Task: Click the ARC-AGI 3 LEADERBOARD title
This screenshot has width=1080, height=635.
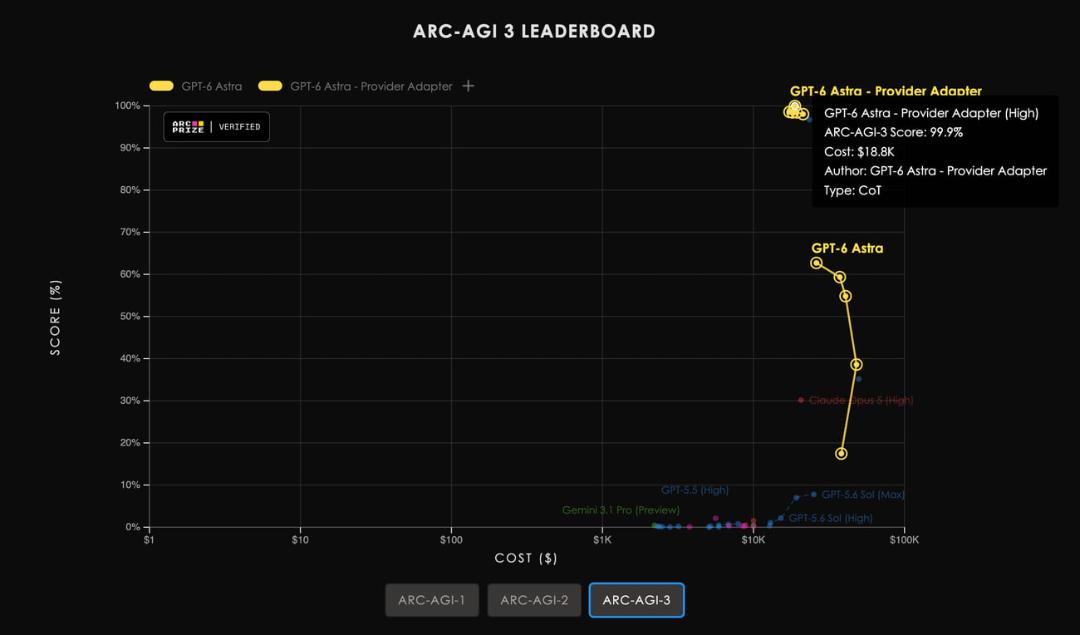Action: (x=534, y=32)
